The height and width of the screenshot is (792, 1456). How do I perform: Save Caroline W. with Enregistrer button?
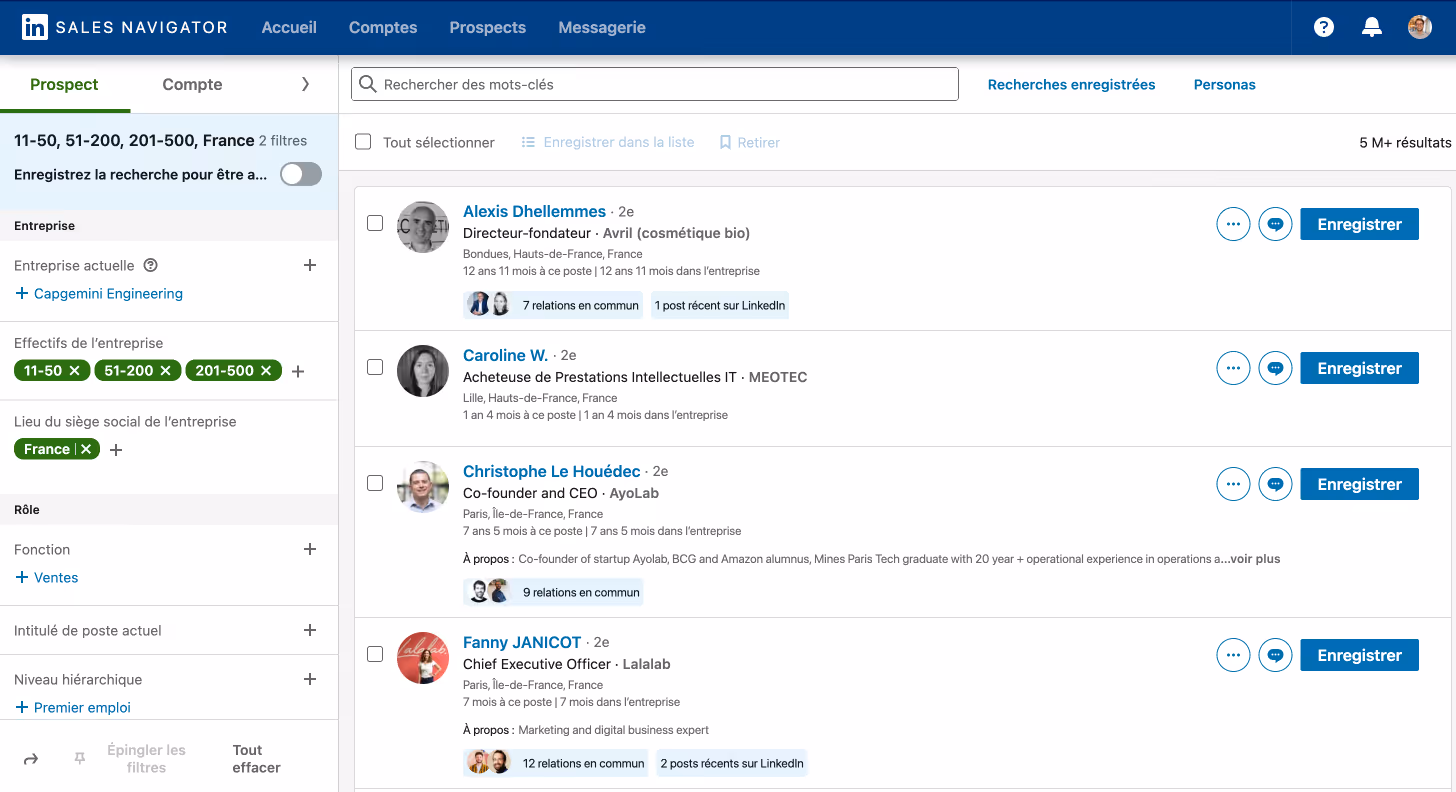1359,368
